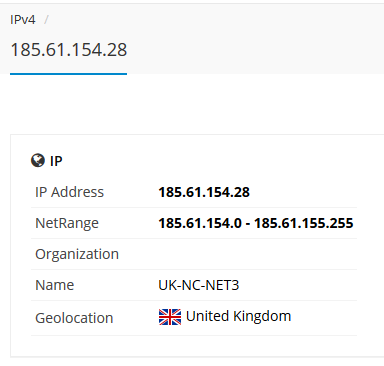The image size is (384, 366).
Task: Open the IPv4 breadcrumb link
Action: point(23,20)
